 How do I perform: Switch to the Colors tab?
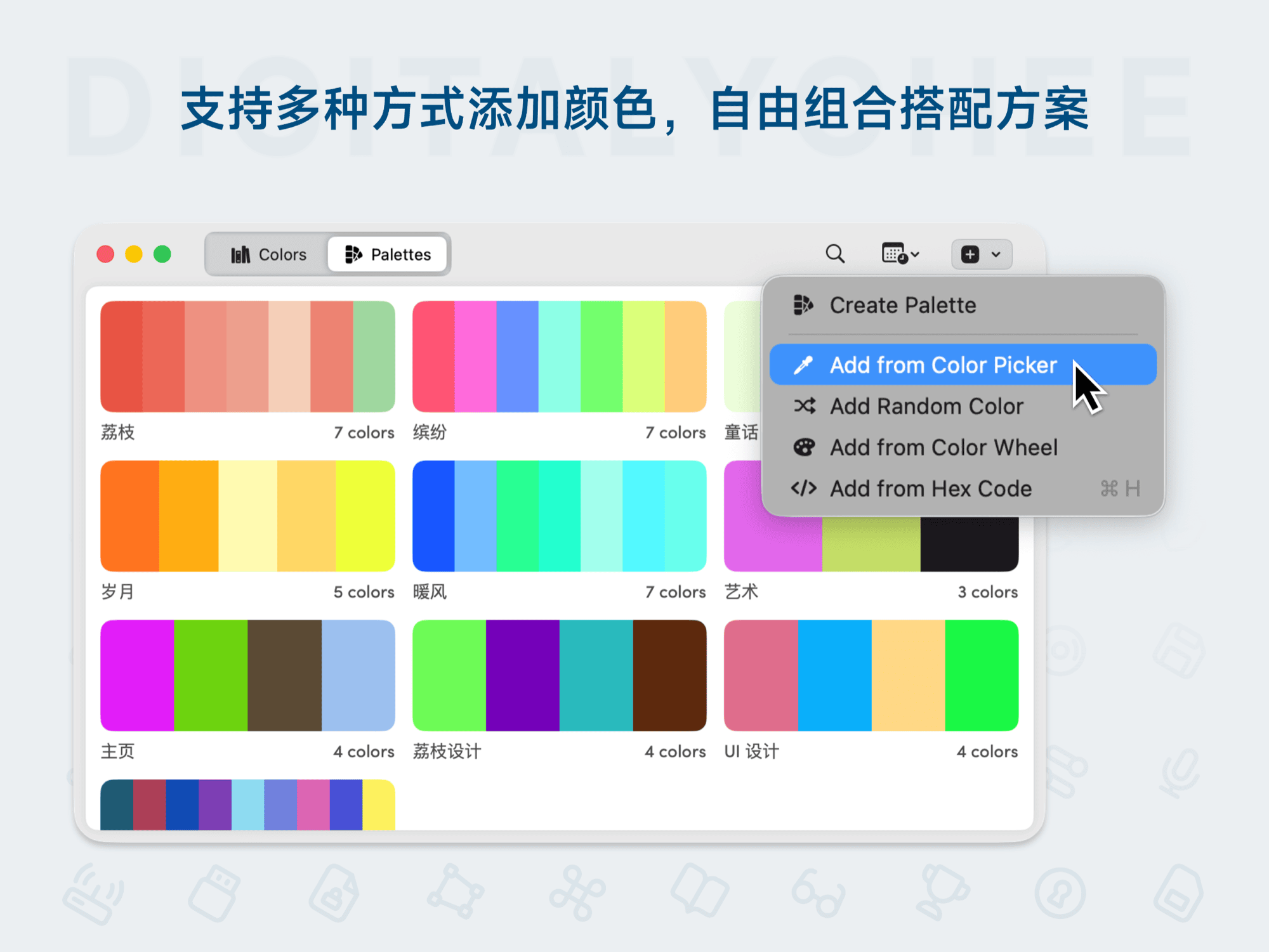pyautogui.click(x=269, y=254)
